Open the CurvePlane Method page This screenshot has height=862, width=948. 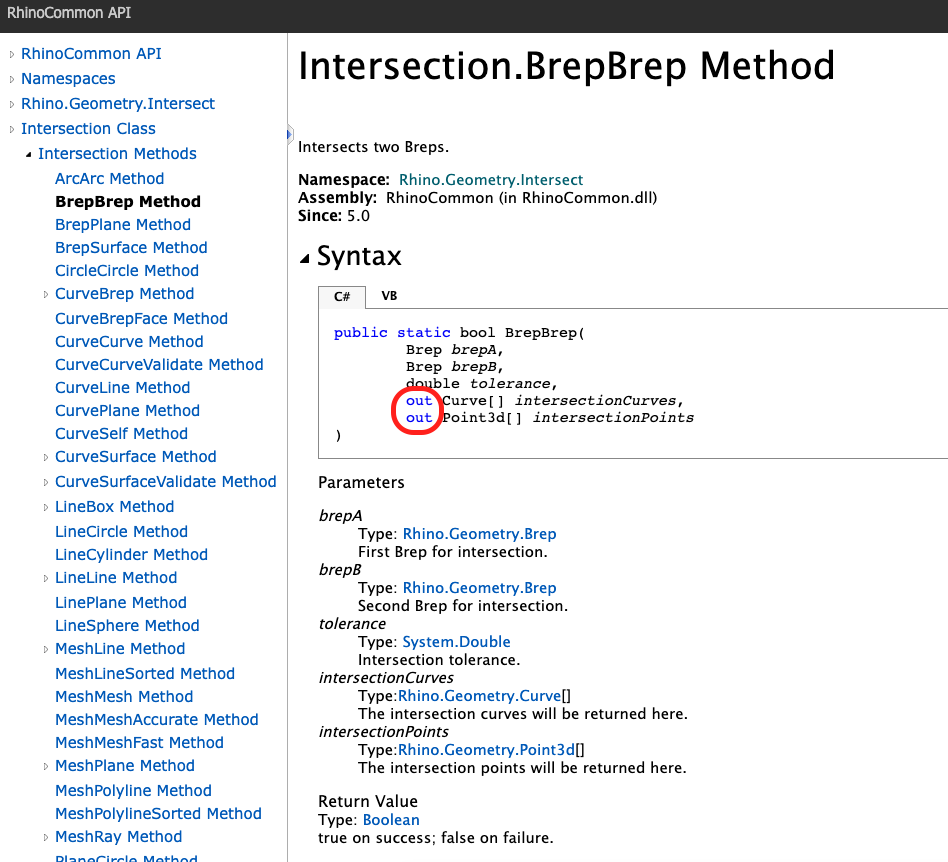point(128,410)
